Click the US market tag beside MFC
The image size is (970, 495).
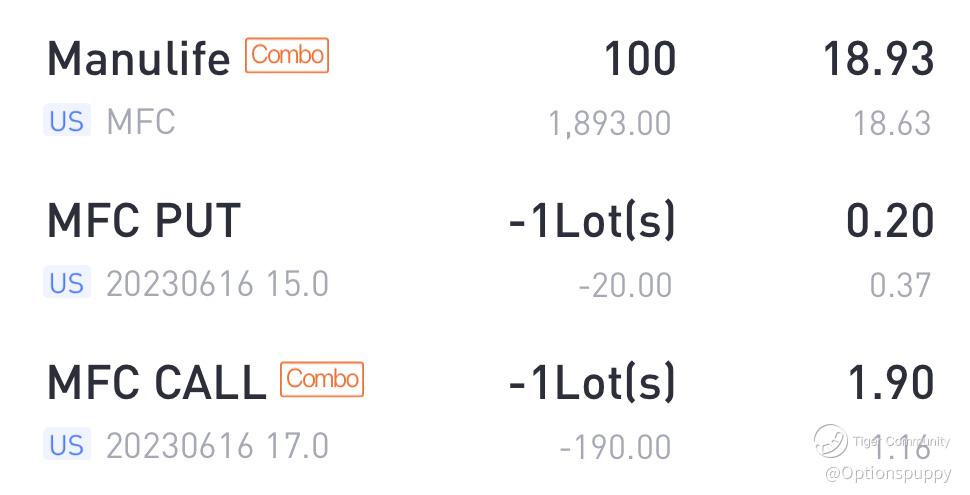tap(67, 121)
